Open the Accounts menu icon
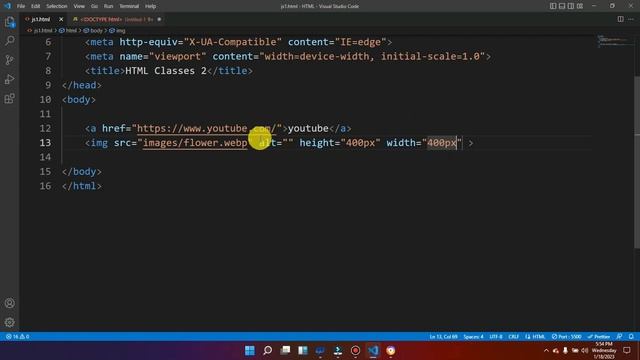The height and width of the screenshot is (360, 640). click(x=9, y=303)
